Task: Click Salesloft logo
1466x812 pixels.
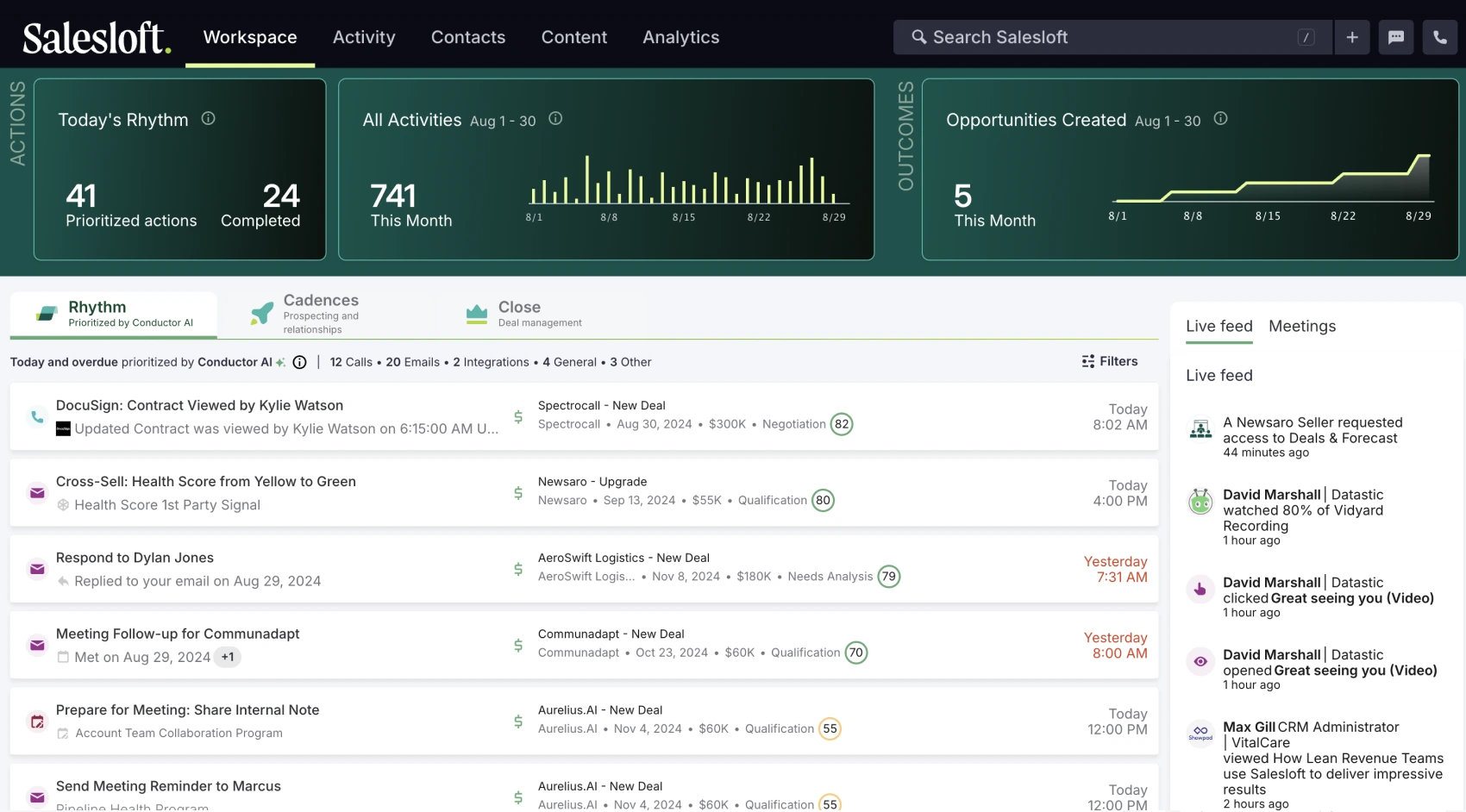Action: point(97,38)
